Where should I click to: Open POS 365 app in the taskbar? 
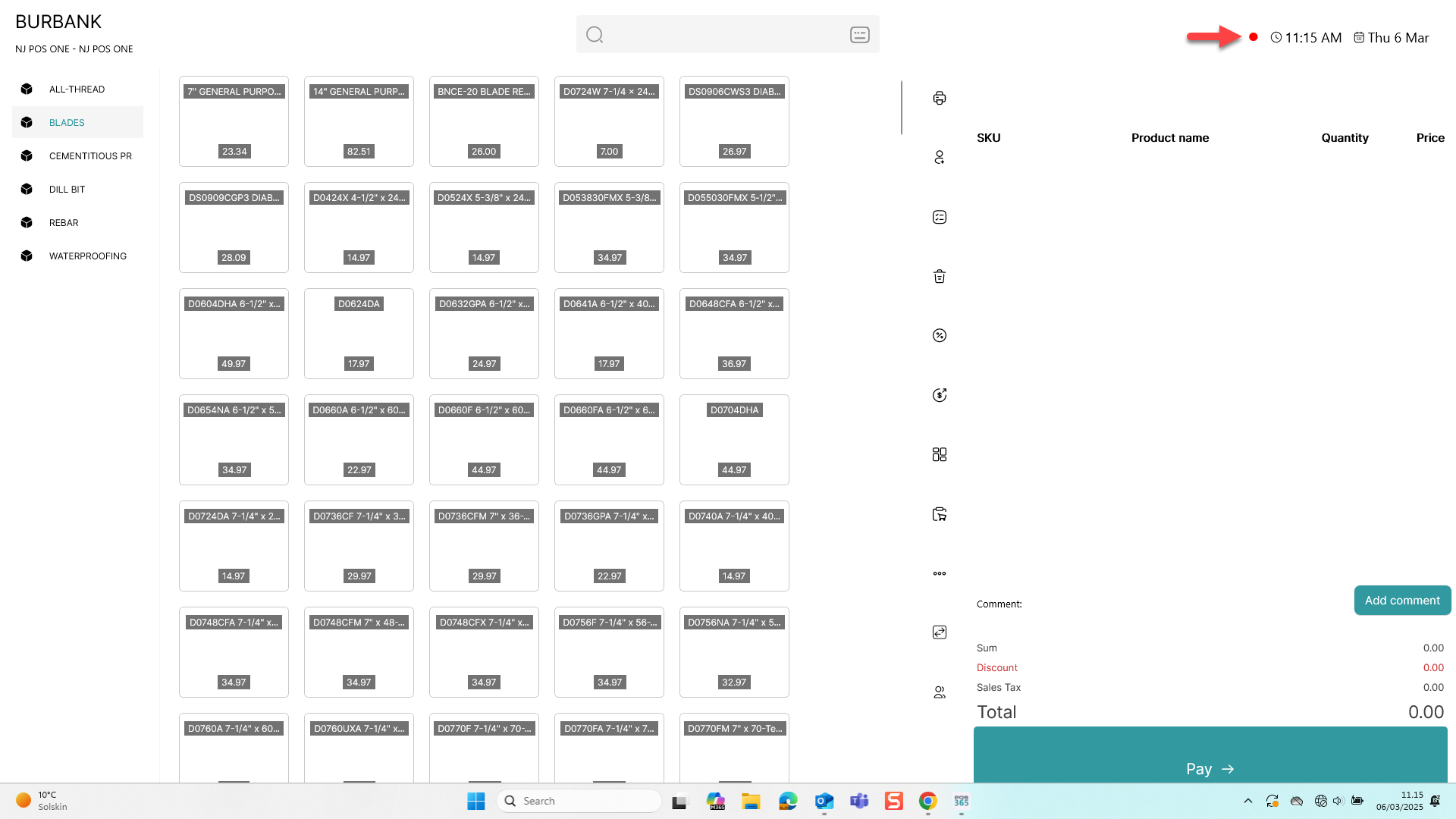pyautogui.click(x=962, y=801)
